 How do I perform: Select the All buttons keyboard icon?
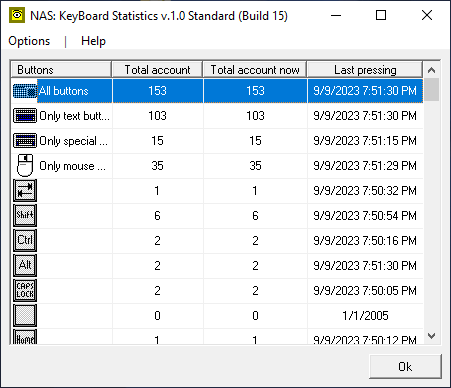tap(25, 91)
